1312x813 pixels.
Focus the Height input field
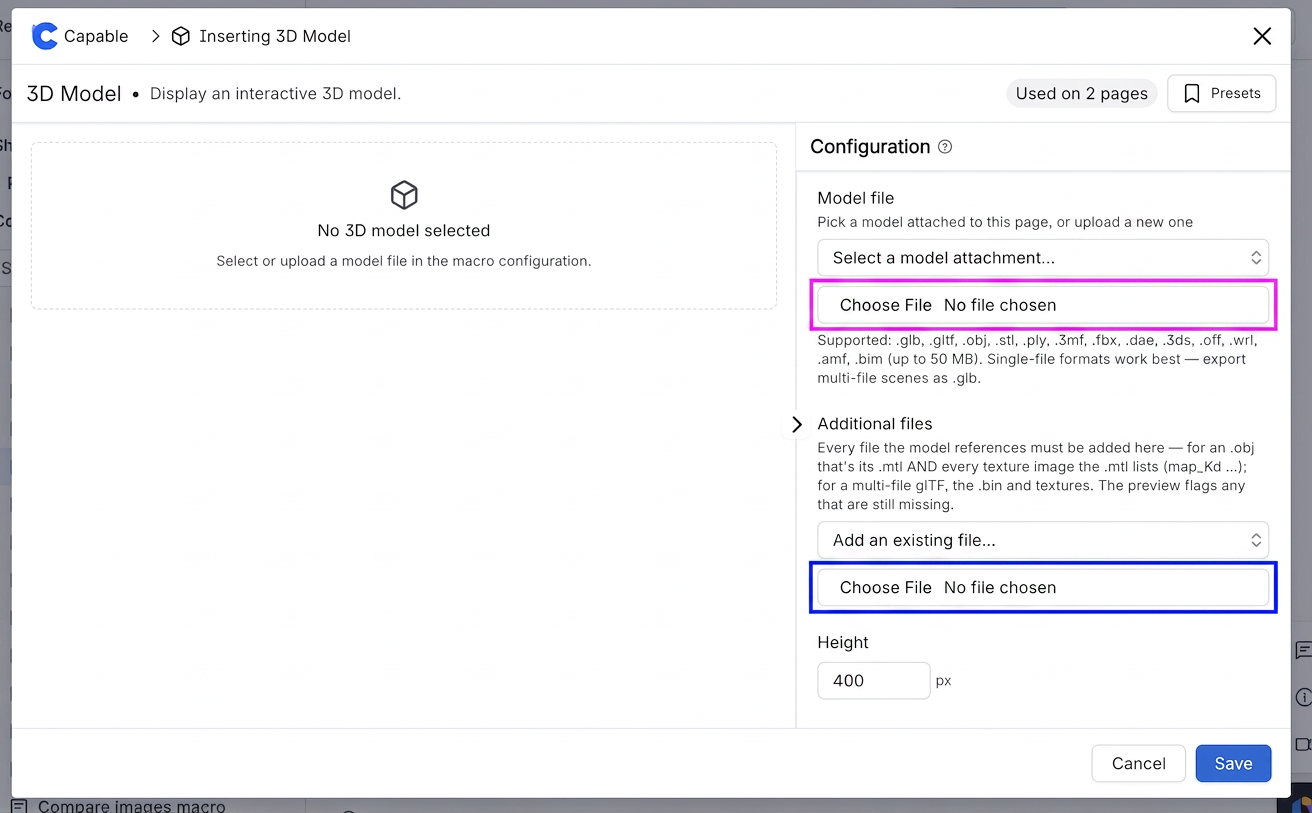pyautogui.click(x=874, y=680)
